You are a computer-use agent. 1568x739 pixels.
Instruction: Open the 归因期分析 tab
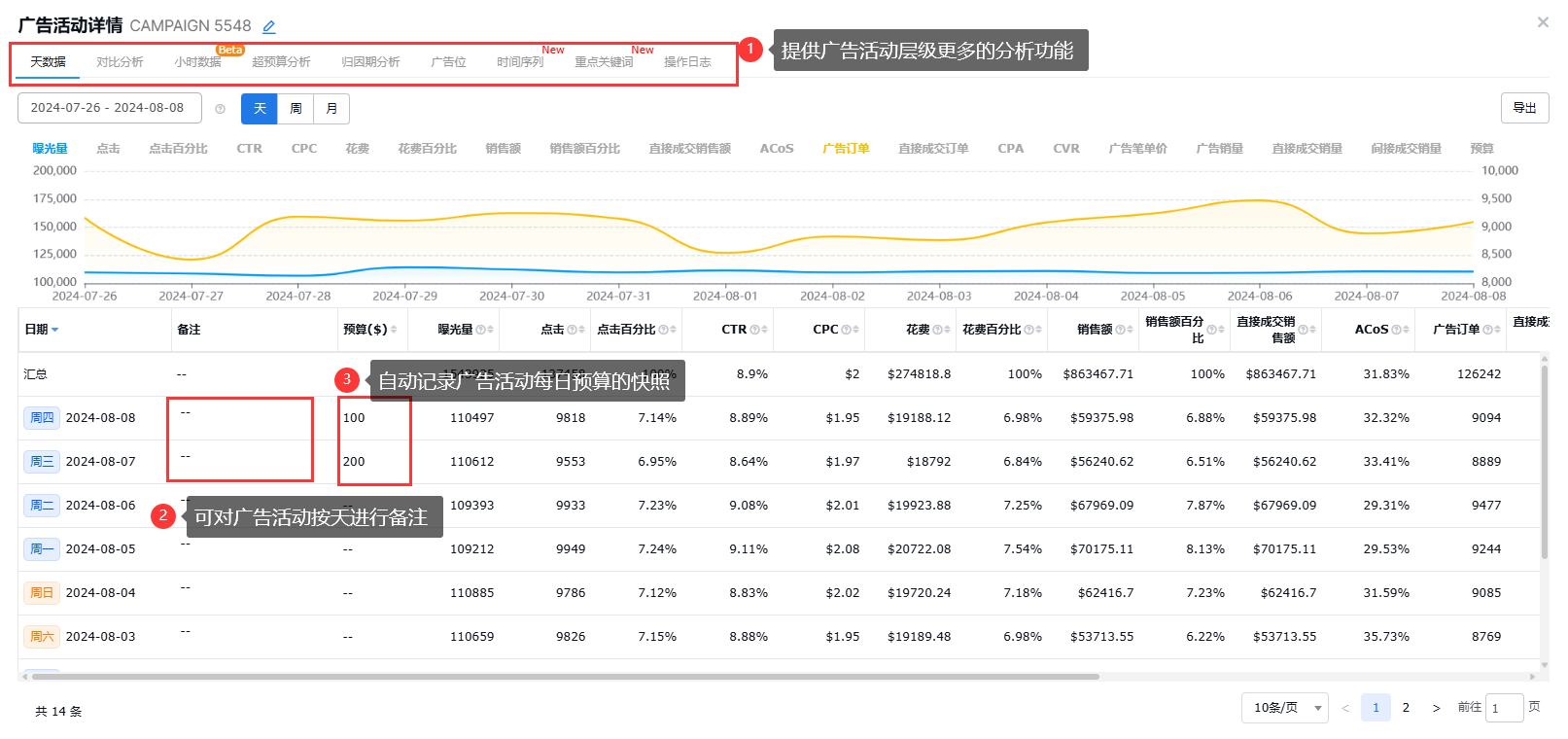point(370,62)
